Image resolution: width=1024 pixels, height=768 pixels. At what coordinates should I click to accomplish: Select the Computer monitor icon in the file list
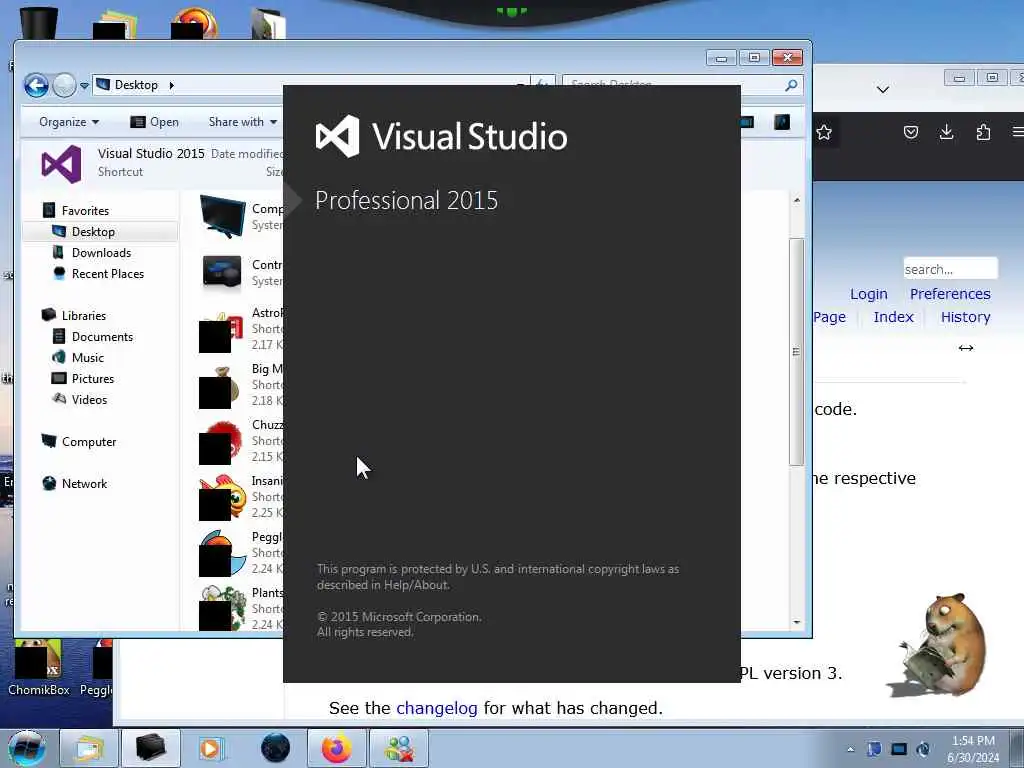tap(223, 216)
